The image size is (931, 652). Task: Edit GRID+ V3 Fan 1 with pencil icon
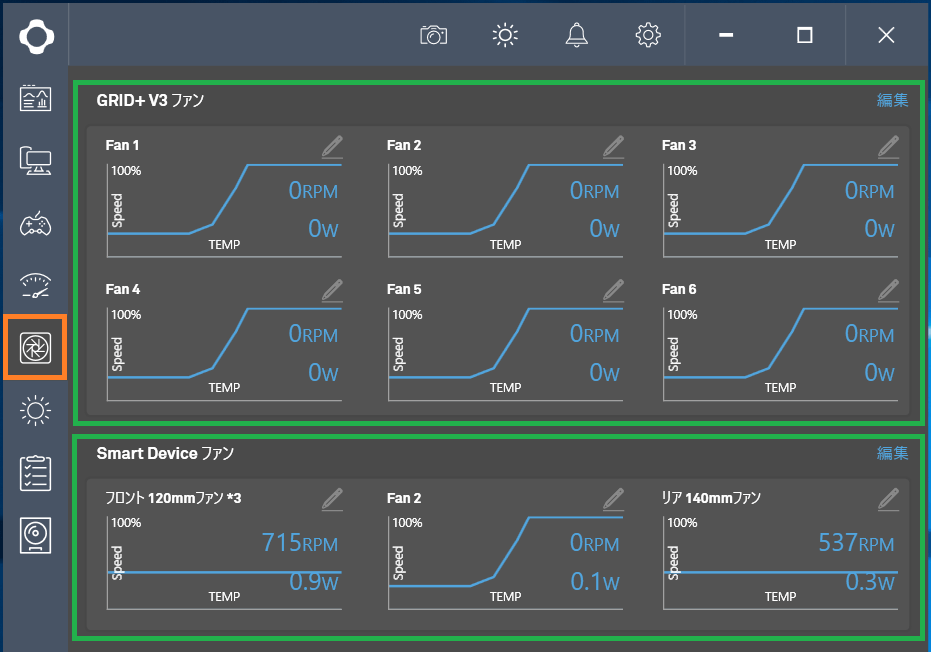tap(332, 147)
